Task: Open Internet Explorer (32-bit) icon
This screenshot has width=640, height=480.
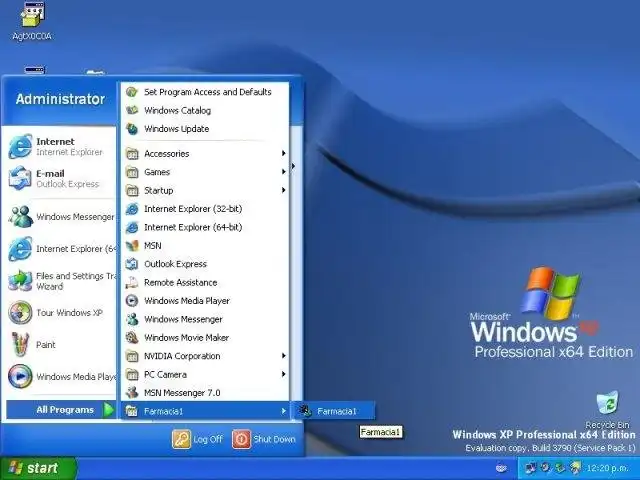Action: [132, 209]
